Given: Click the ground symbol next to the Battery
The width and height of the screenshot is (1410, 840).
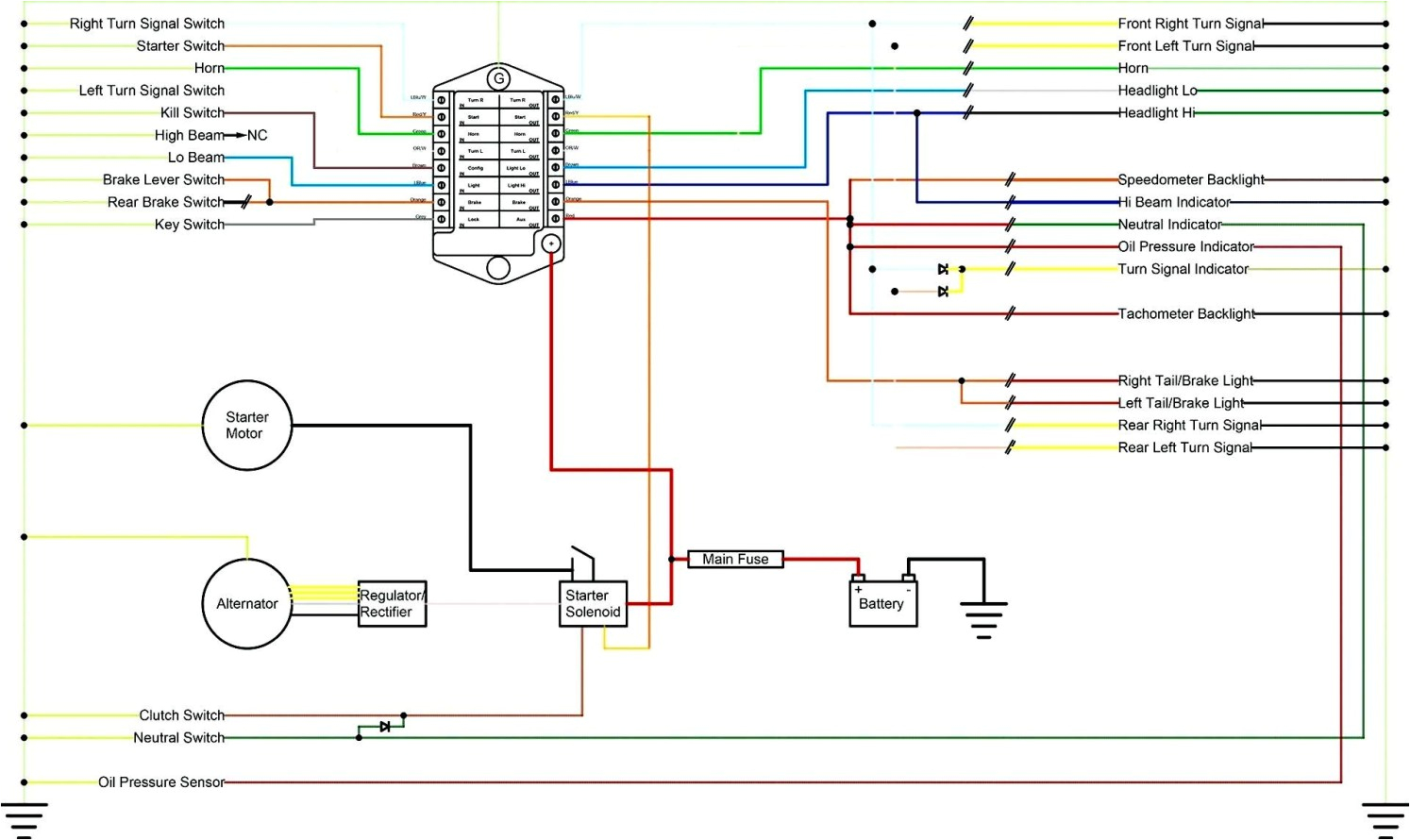Looking at the screenshot, I should (985, 615).
